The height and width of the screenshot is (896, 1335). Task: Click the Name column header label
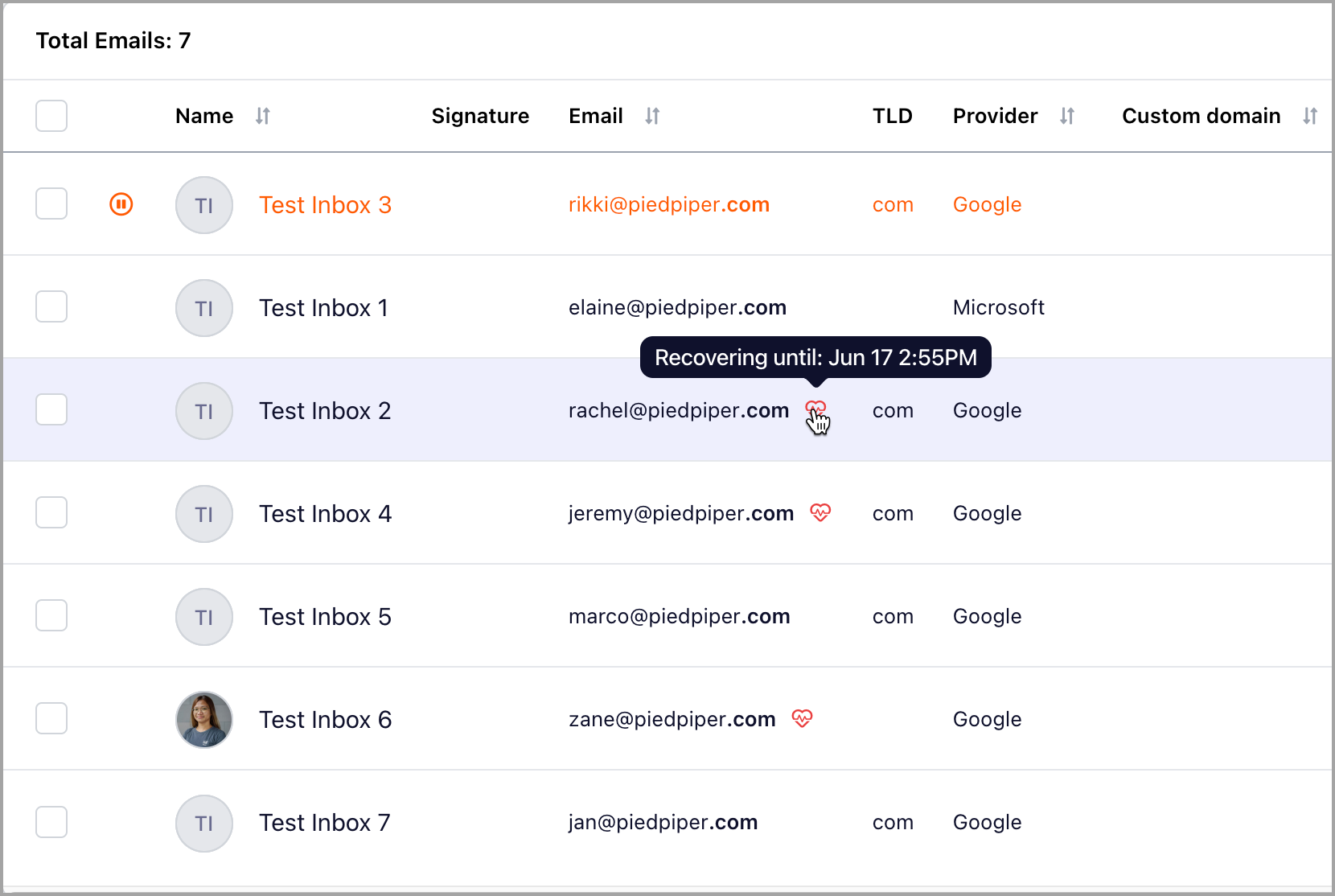tap(204, 116)
